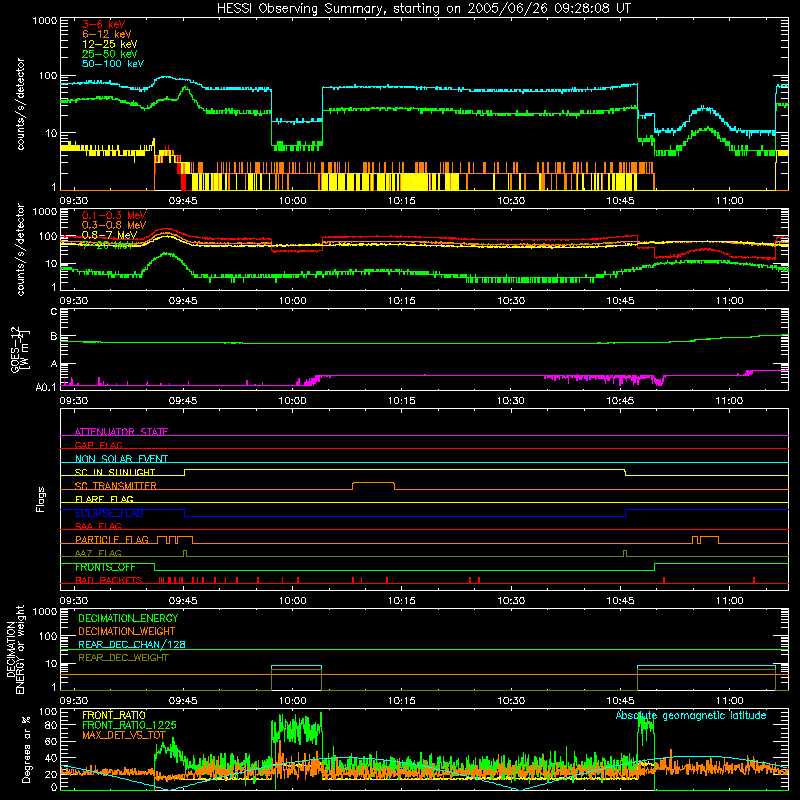Screen dimensions: 800x800
Task: Click counts/s/detector axis title of keV panel
Action: [x=20, y=104]
